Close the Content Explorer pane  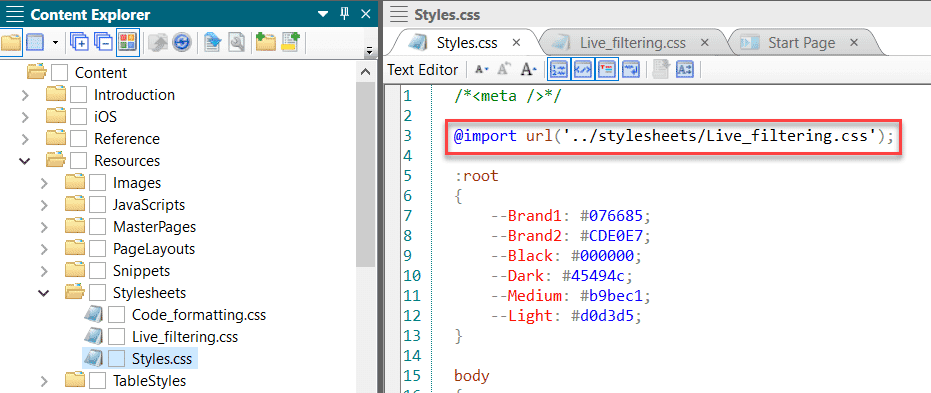[x=366, y=14]
